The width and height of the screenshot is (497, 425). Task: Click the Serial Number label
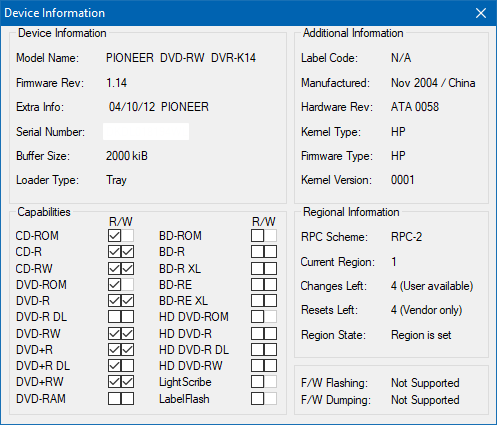50,132
